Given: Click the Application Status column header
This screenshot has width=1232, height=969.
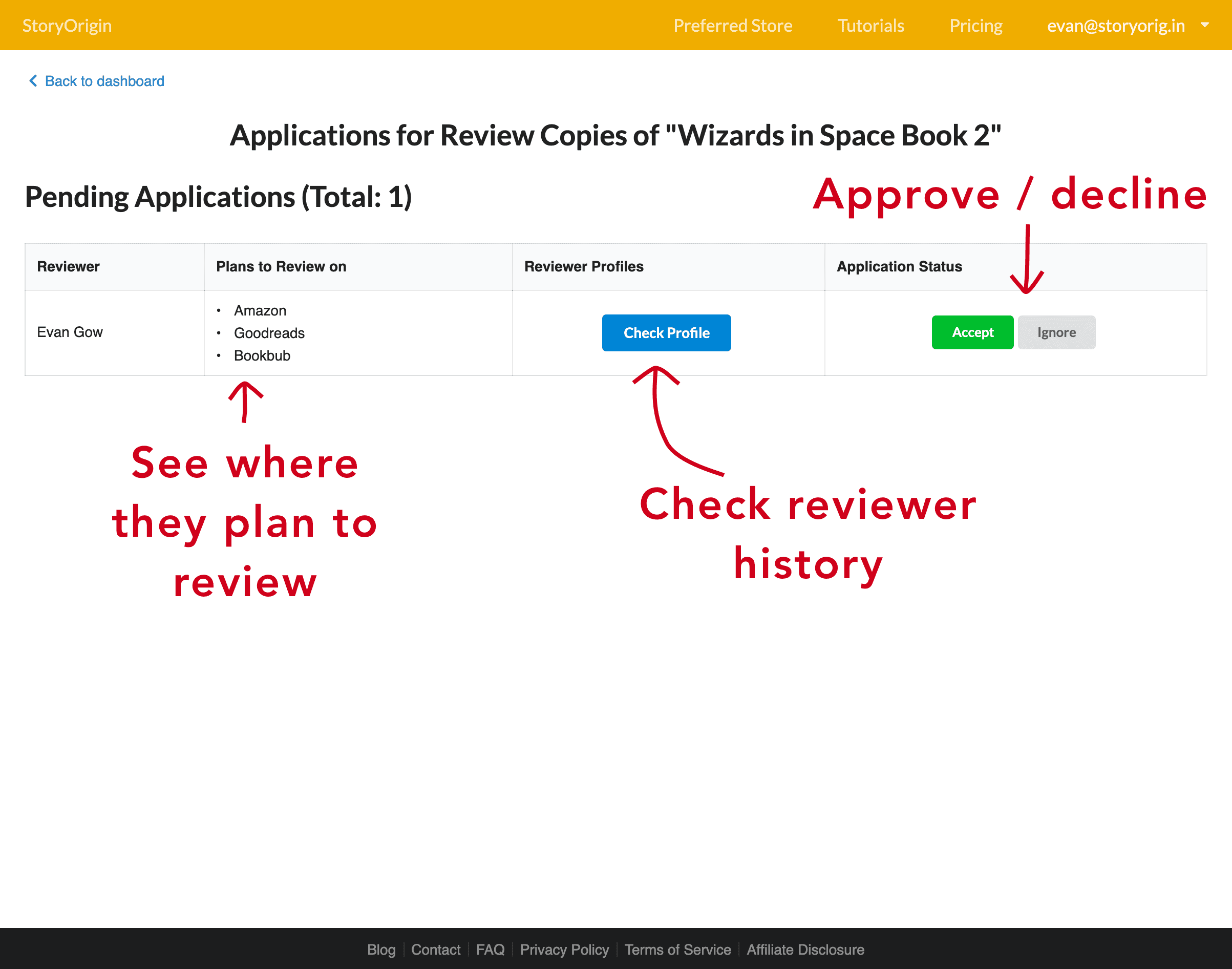Looking at the screenshot, I should [899, 266].
